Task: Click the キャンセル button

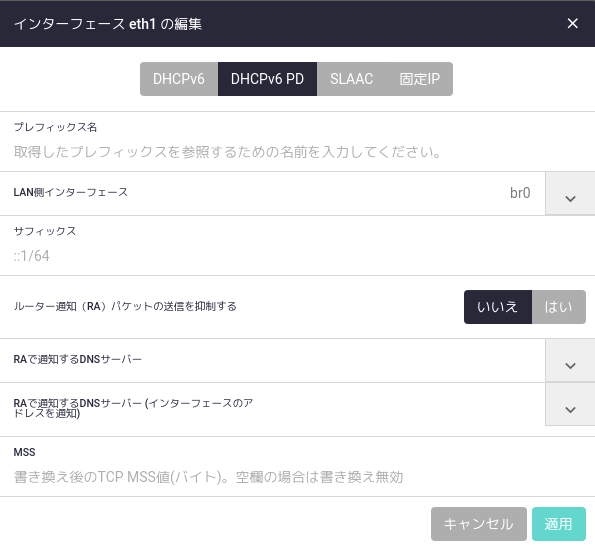Action: 479,524
